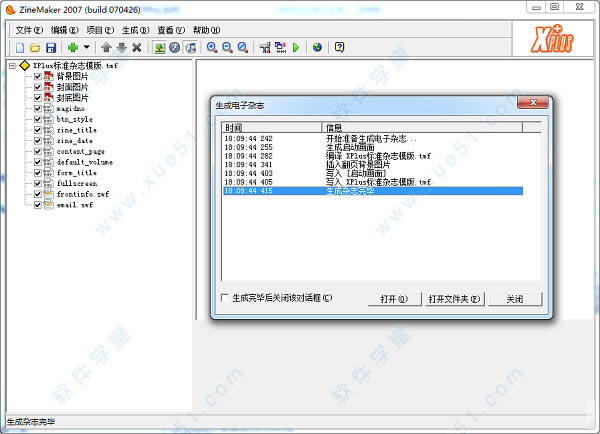
Task: Click the New file icon
Action: click(20, 47)
